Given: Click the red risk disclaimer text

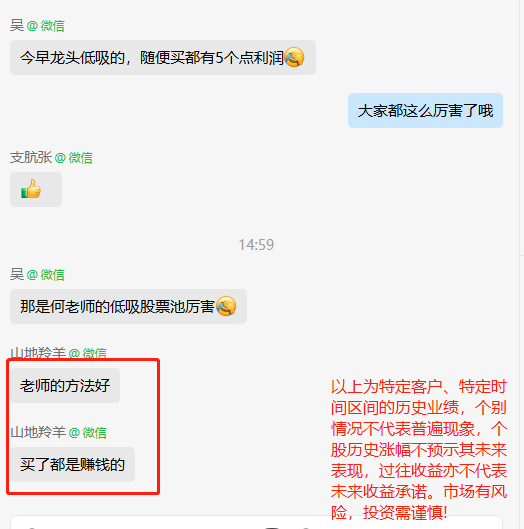Looking at the screenshot, I should pos(418,449).
